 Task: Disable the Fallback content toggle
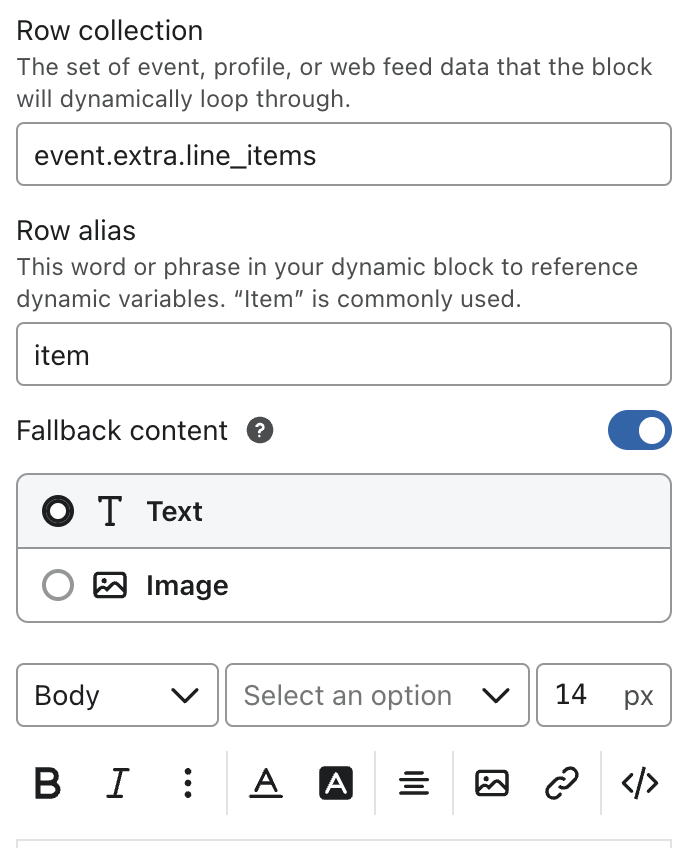pos(640,430)
